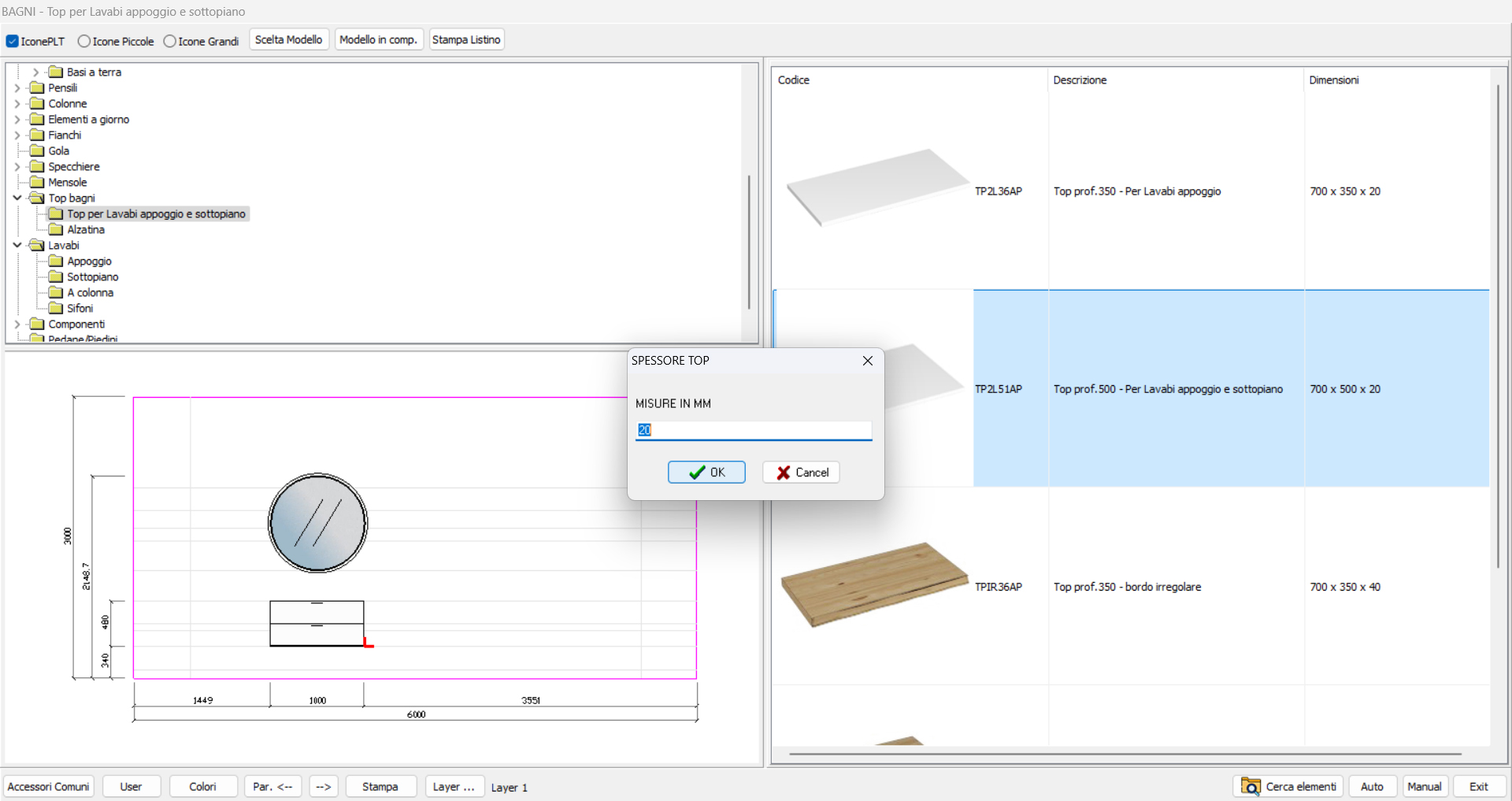Image resolution: width=1512 pixels, height=801 pixels.
Task: Select the Elementi a giorno folder icon
Action: tap(37, 119)
